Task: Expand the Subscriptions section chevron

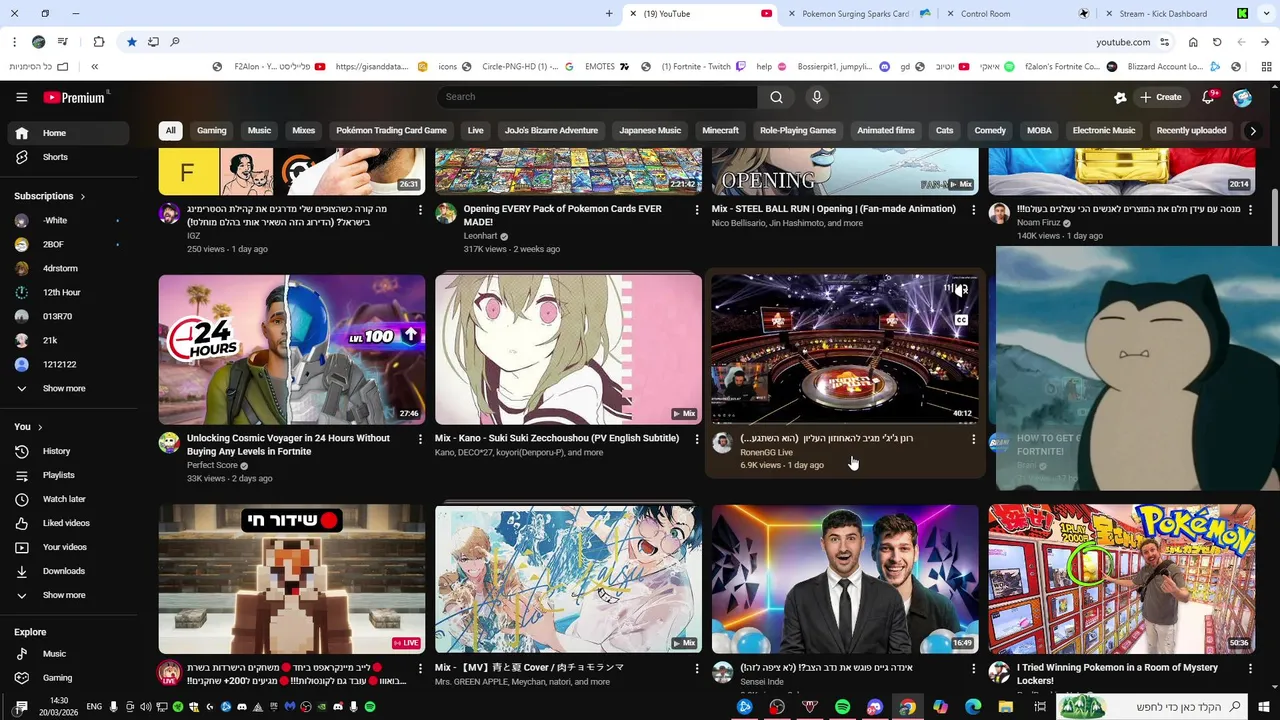Action: (83, 197)
